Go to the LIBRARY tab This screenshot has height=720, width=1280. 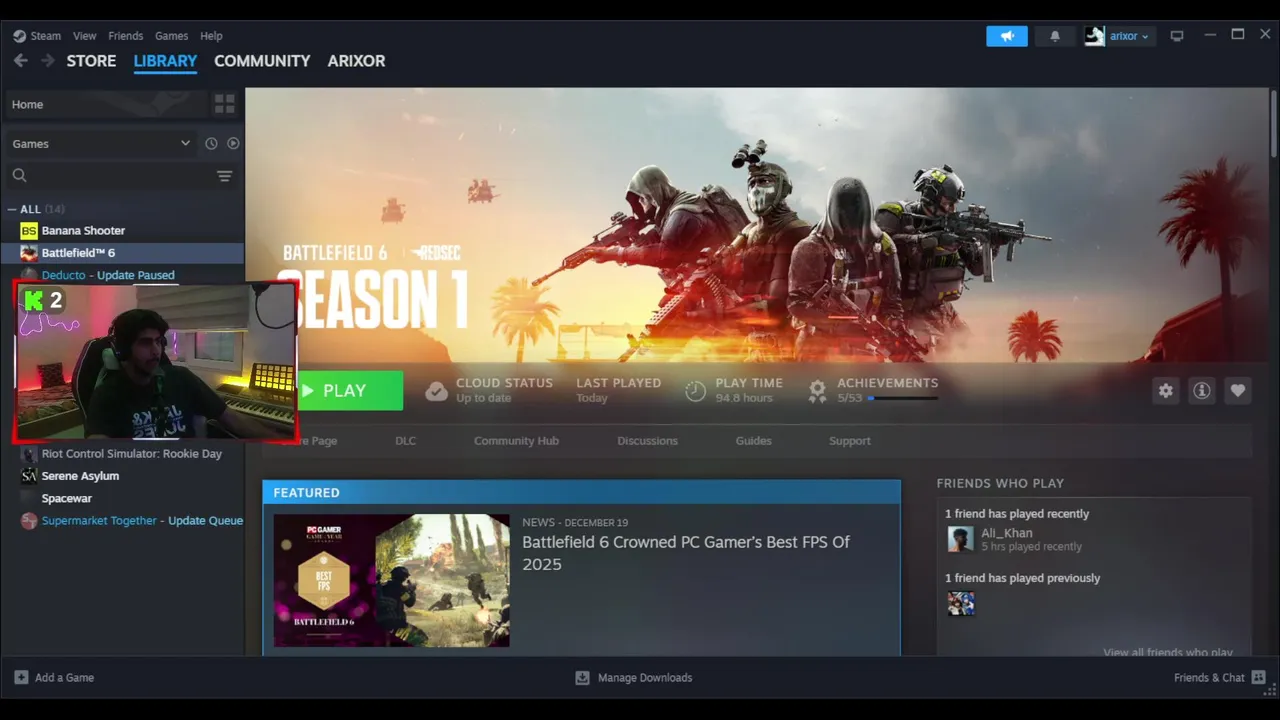tap(165, 61)
